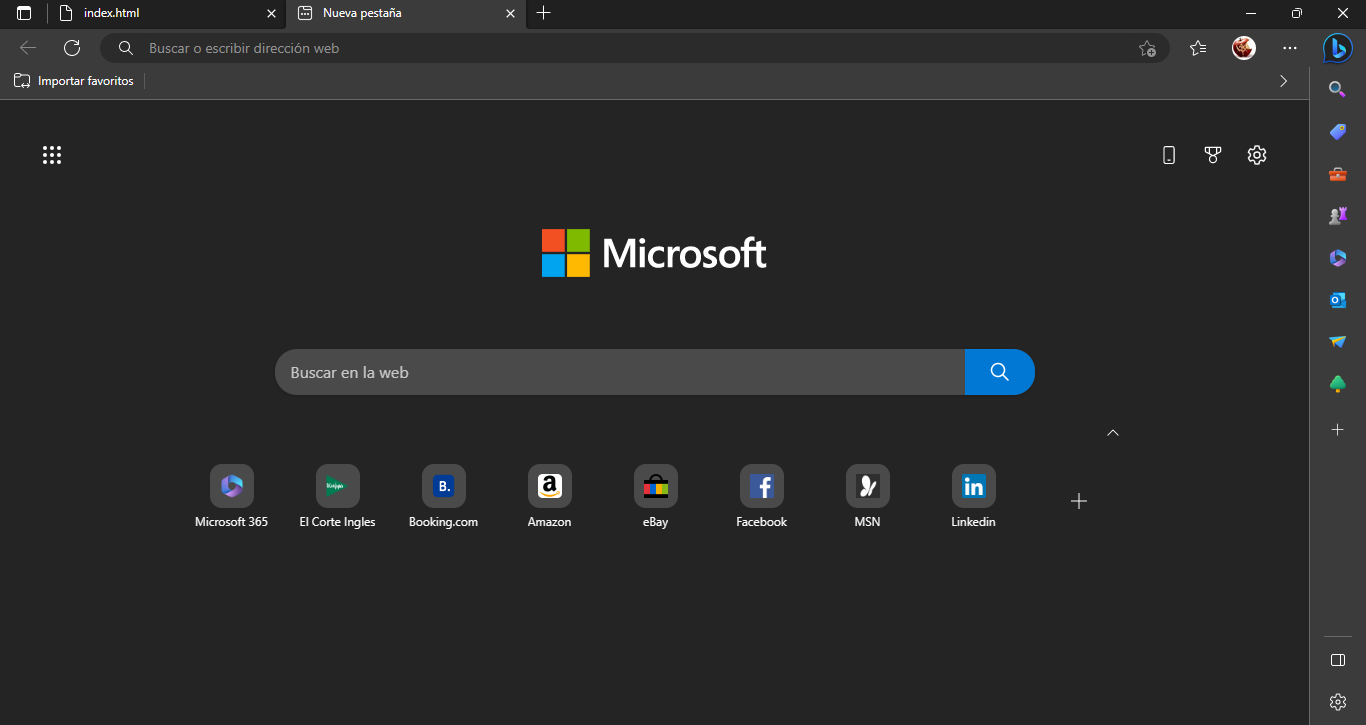Select the Nueva pestaña tab
The height and width of the screenshot is (725, 1366).
406,13
